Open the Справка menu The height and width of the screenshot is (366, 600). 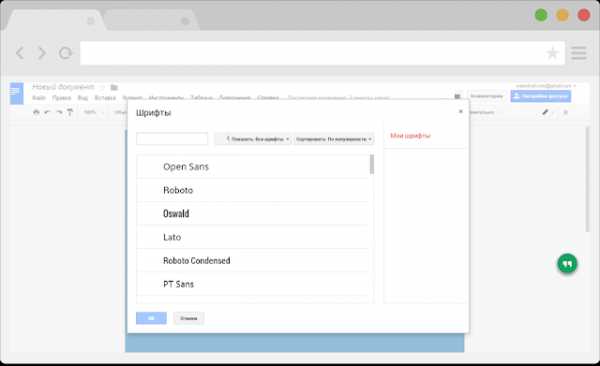pos(268,98)
